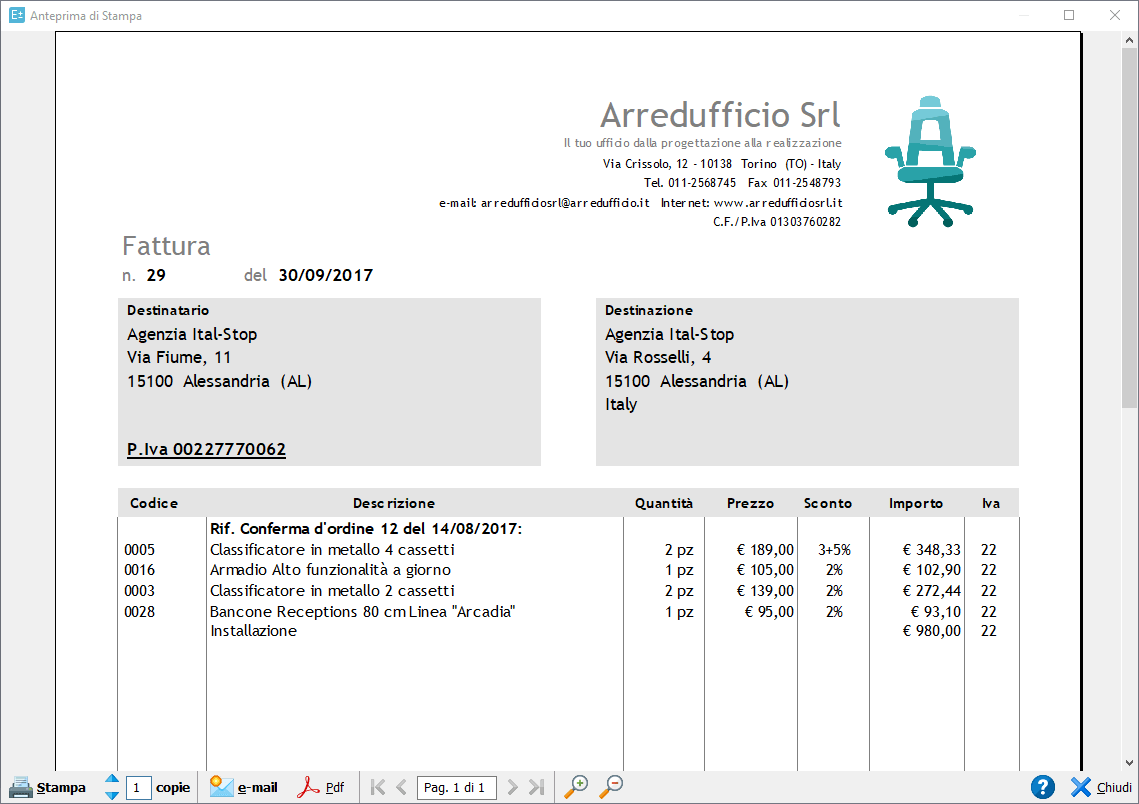Click the vertical scrollbar thumb
This screenshot has height=804, width=1139.
pos(1129,229)
